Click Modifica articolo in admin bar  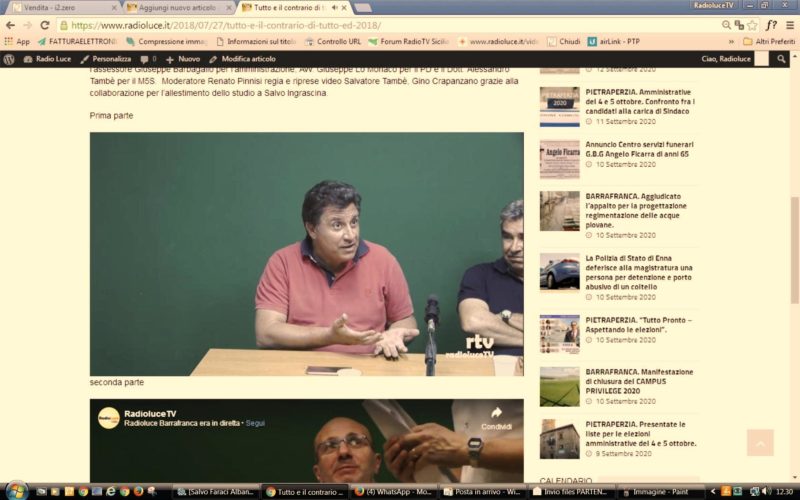point(242,59)
